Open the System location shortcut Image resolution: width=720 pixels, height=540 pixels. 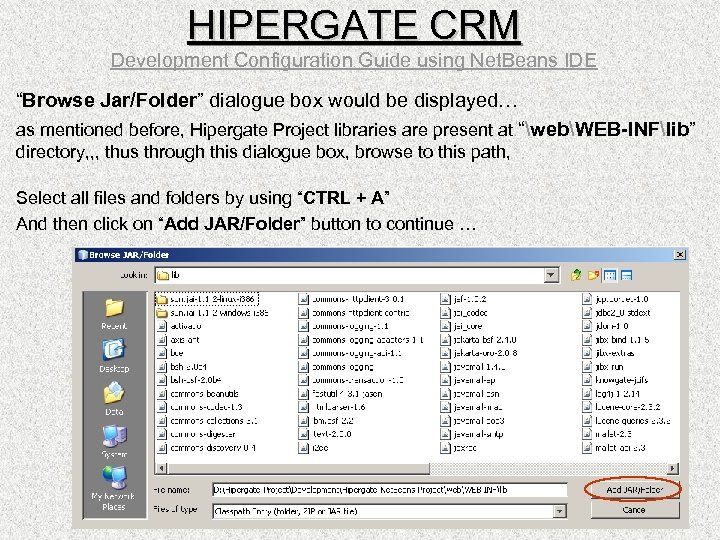point(114,441)
